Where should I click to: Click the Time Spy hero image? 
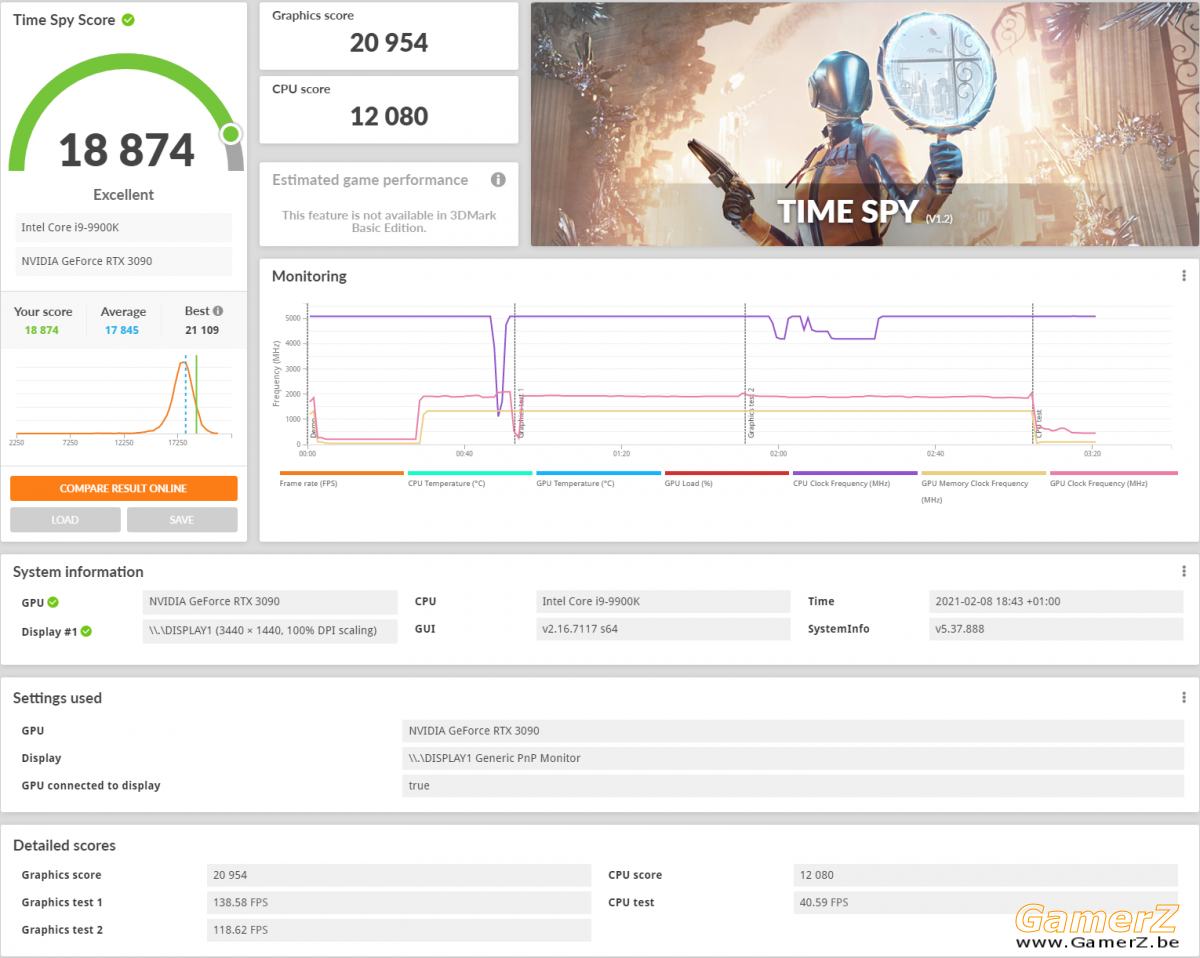865,124
